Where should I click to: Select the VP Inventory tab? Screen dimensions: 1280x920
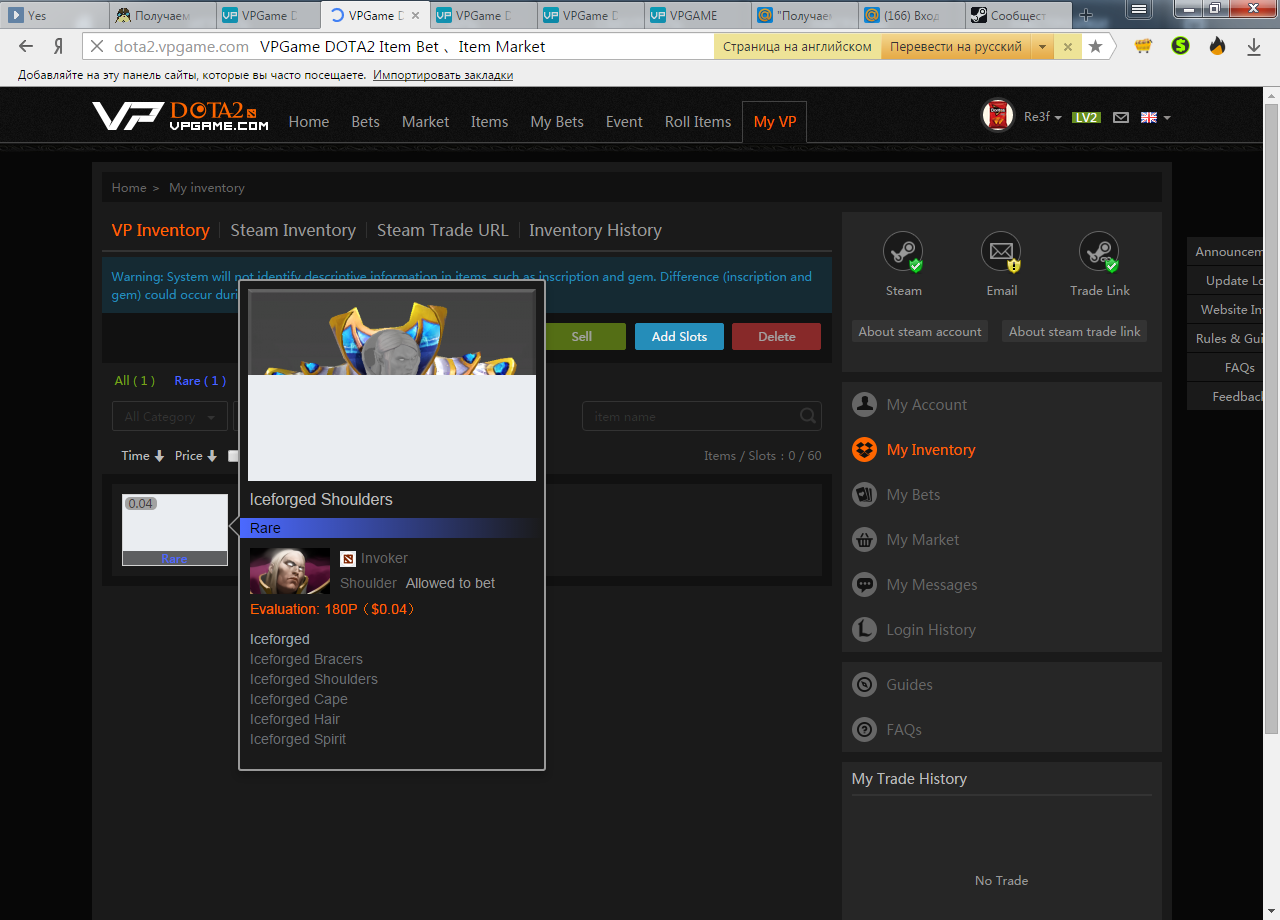(161, 230)
